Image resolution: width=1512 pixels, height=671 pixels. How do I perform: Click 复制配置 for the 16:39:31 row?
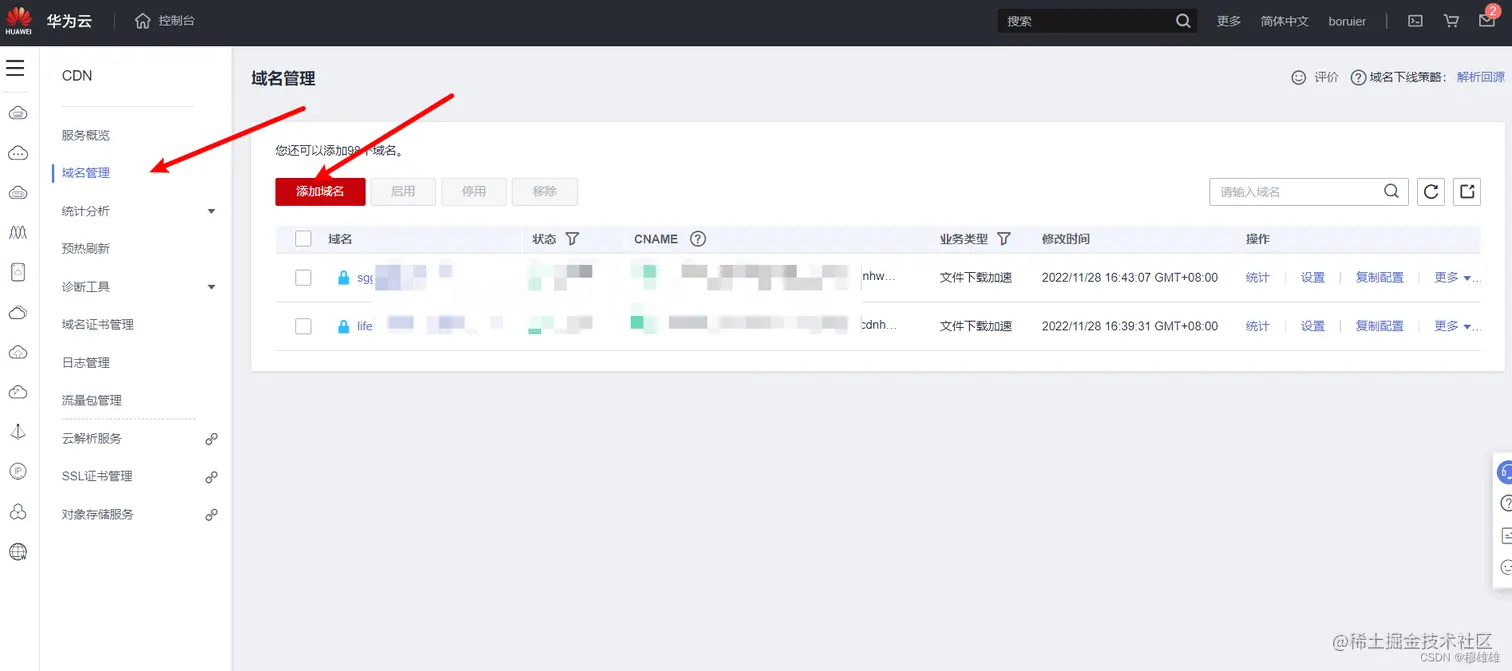[x=1379, y=326]
